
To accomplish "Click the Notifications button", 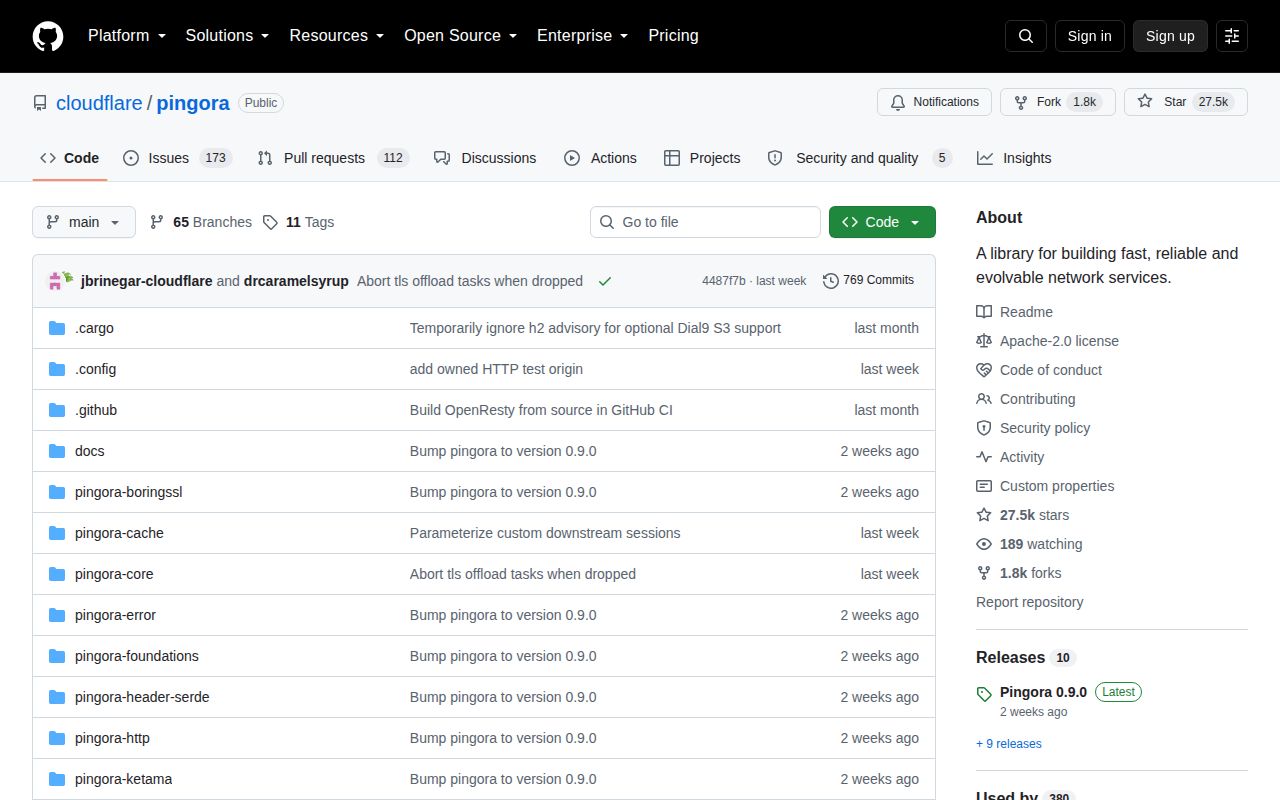I will tap(935, 102).
